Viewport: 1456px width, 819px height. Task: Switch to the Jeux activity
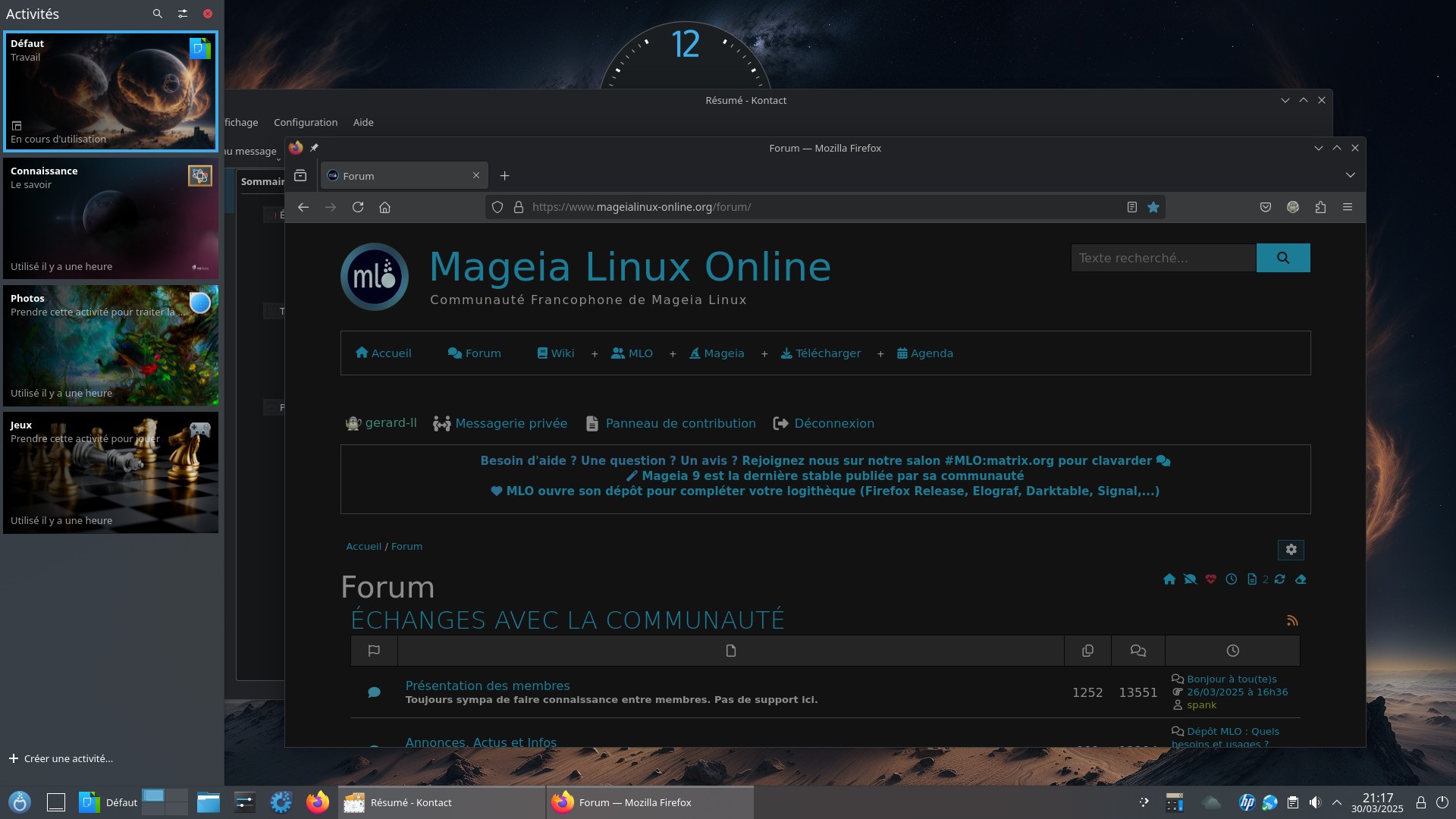(111, 472)
